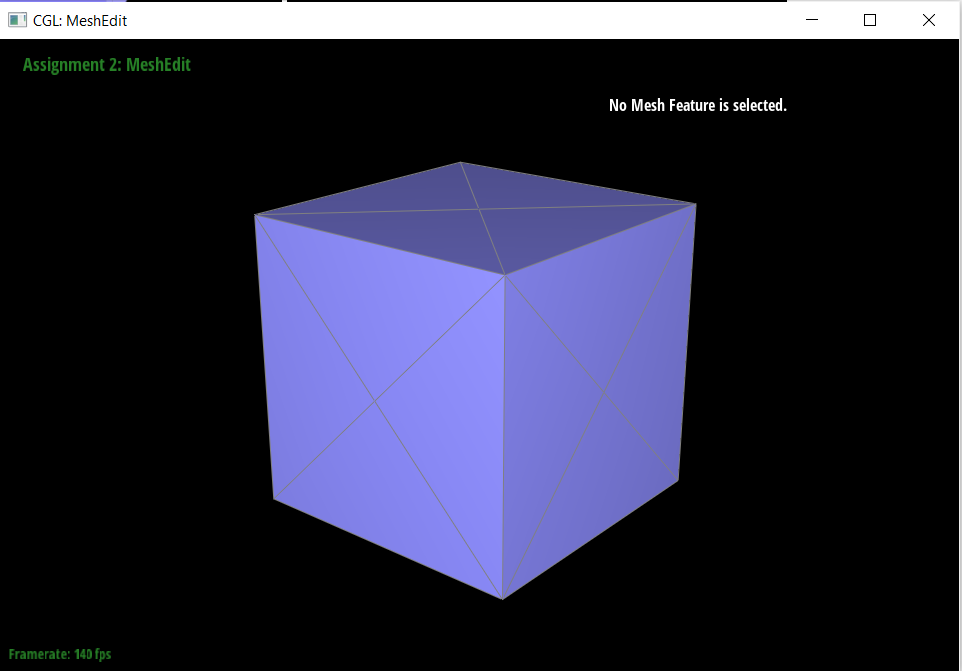Maximize the CGL: MeshEdit window

click(870, 20)
